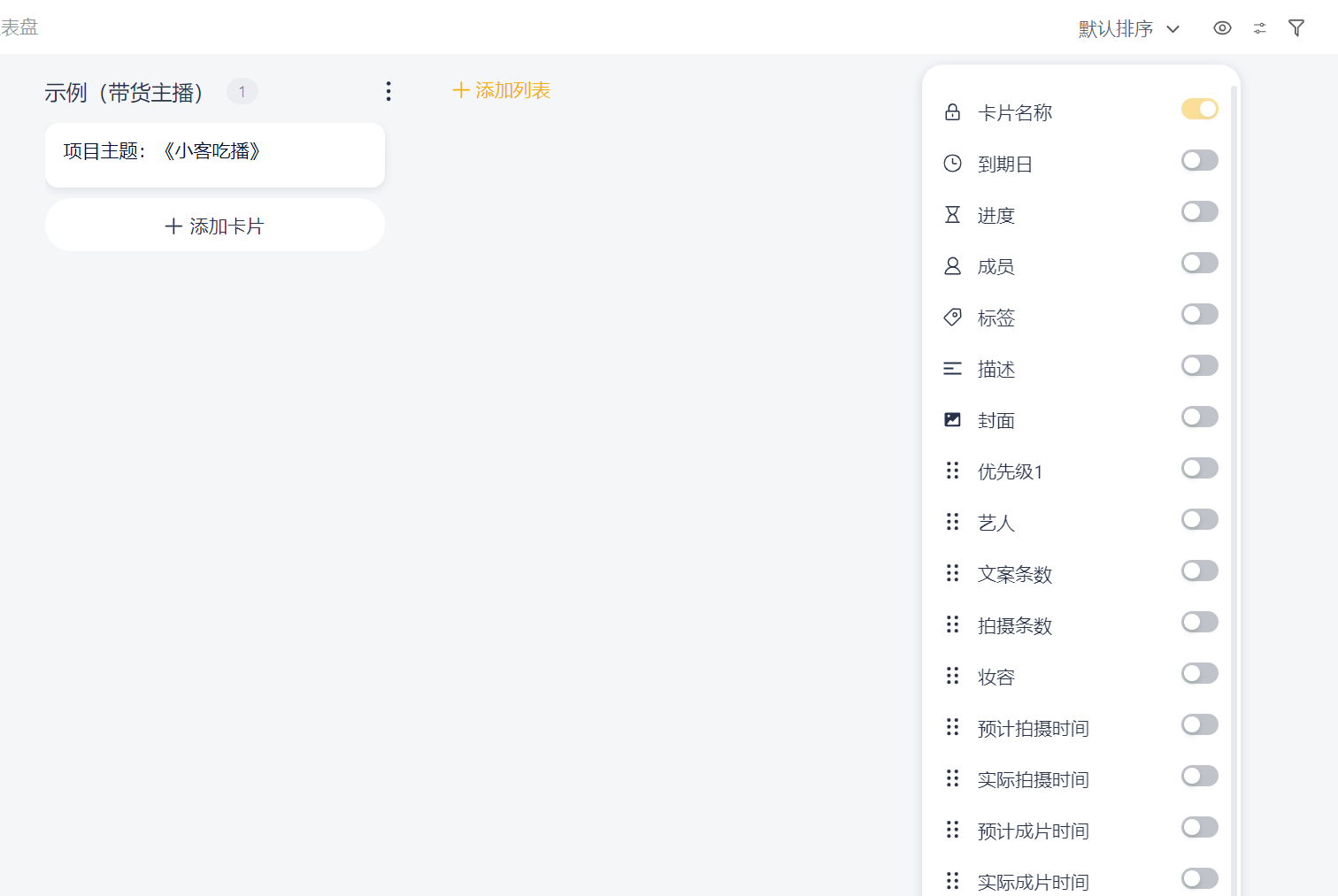Screen dimensions: 1338x896
Task: Open the 默认排序 sort dropdown
Action: pos(1117,29)
